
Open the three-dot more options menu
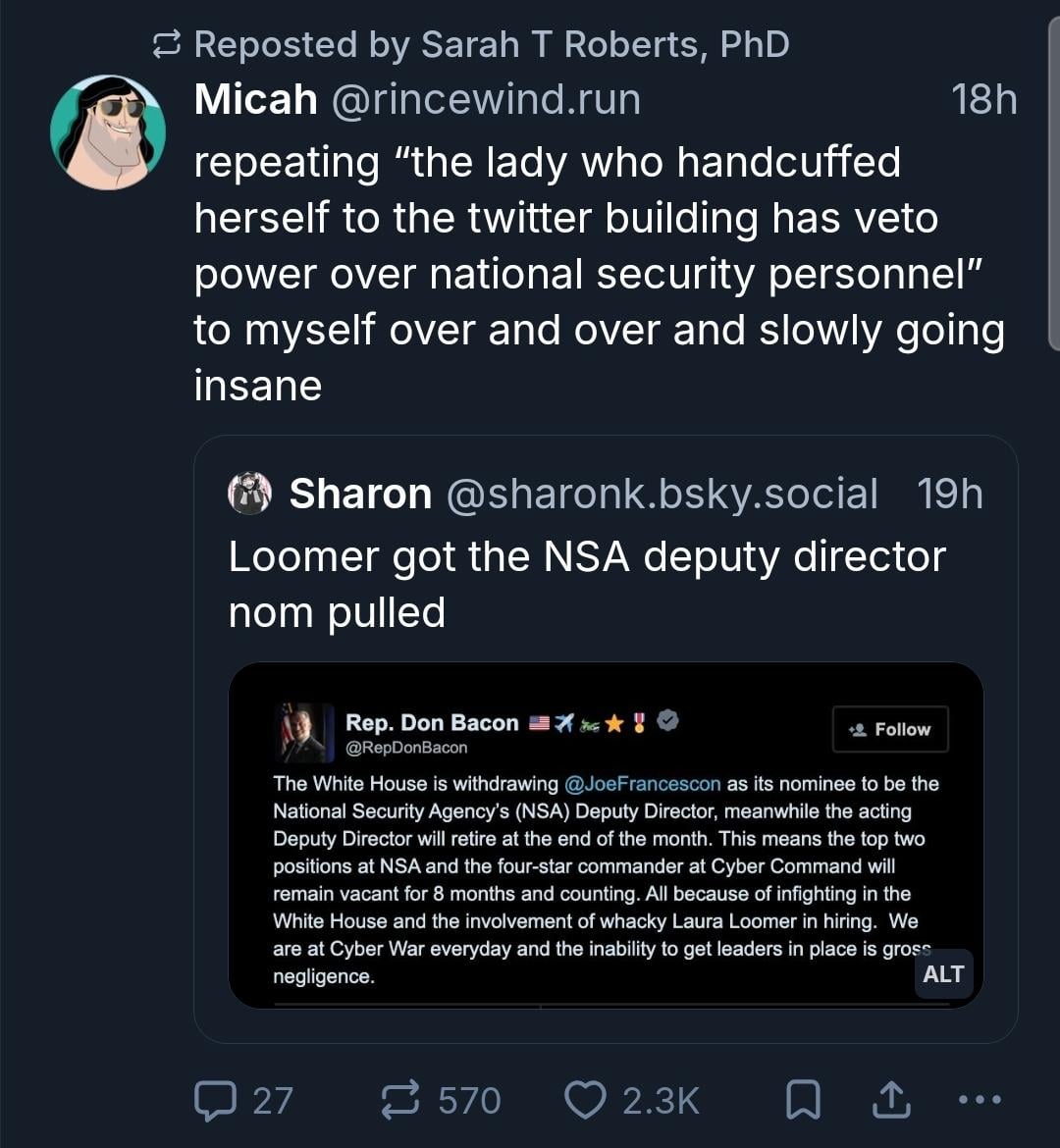tap(980, 1100)
